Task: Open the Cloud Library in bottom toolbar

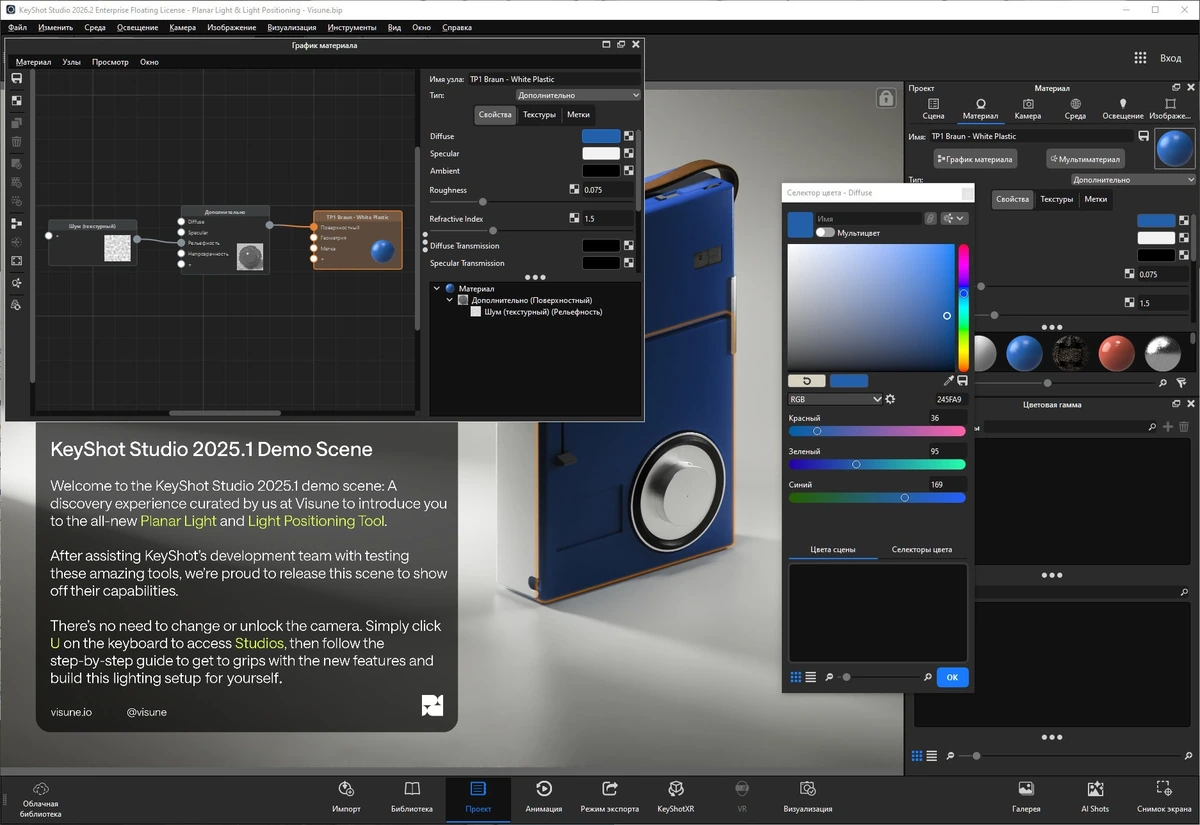Action: (41, 801)
